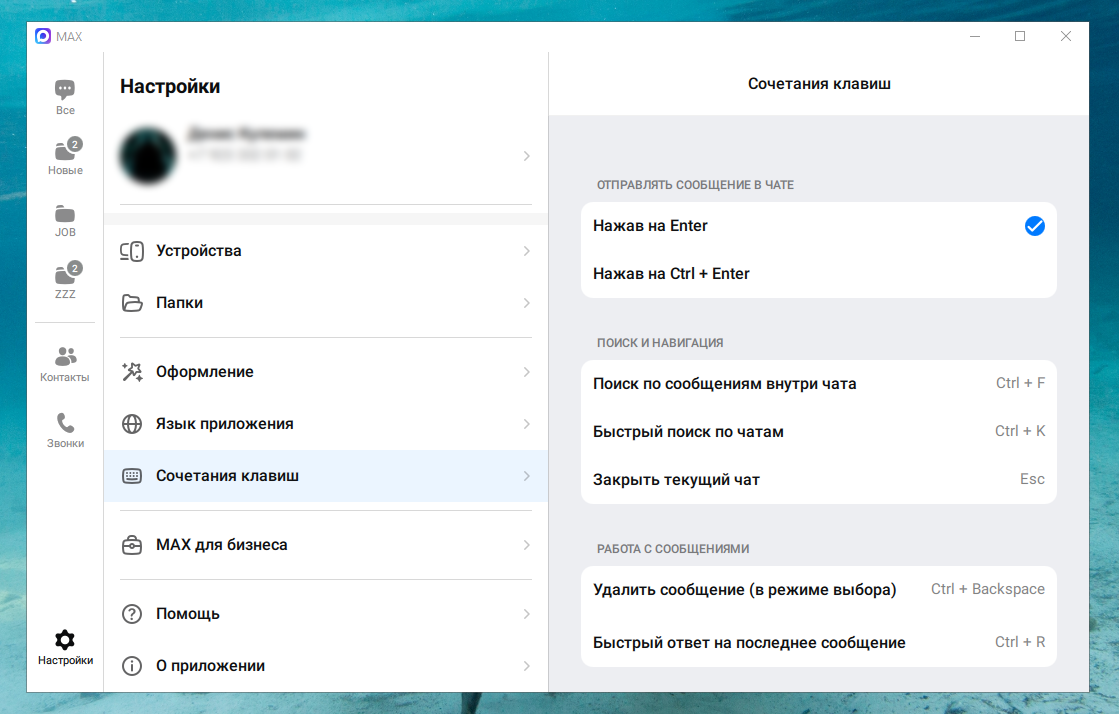This screenshot has height=714, width=1119.
Task: Open the Помощь help section
Action: tap(188, 614)
